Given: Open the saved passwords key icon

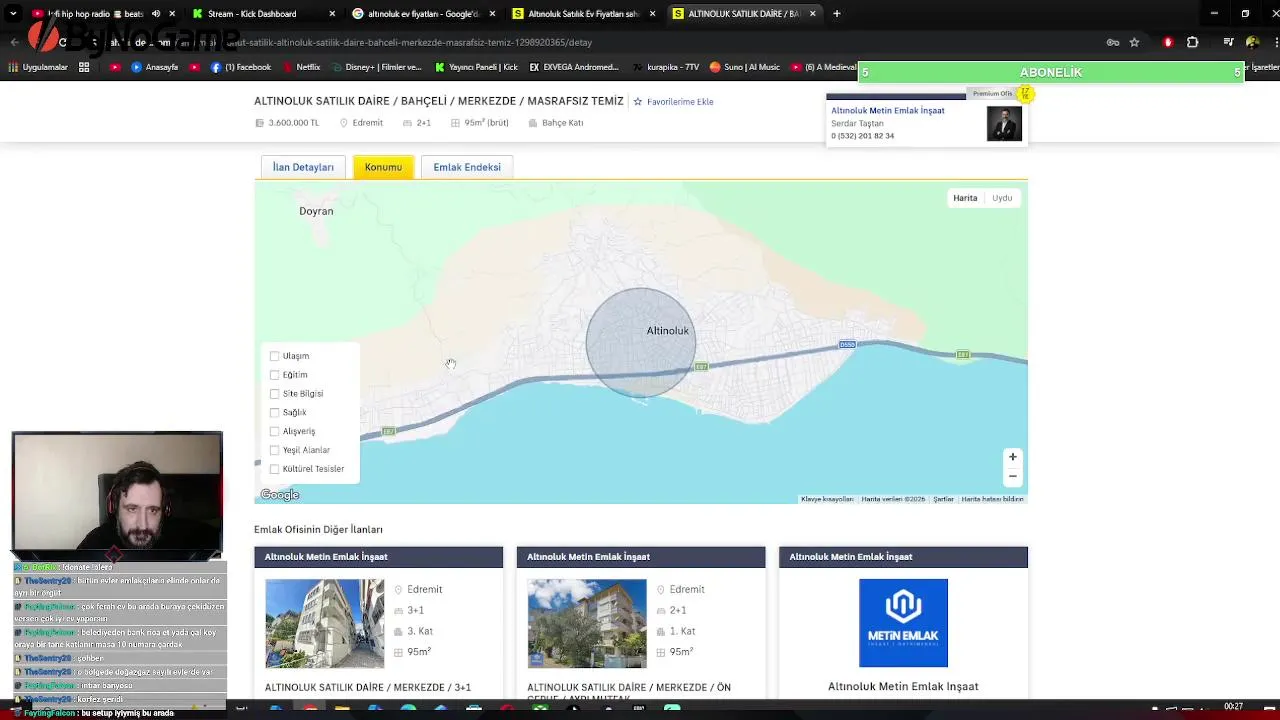Looking at the screenshot, I should (x=1112, y=42).
